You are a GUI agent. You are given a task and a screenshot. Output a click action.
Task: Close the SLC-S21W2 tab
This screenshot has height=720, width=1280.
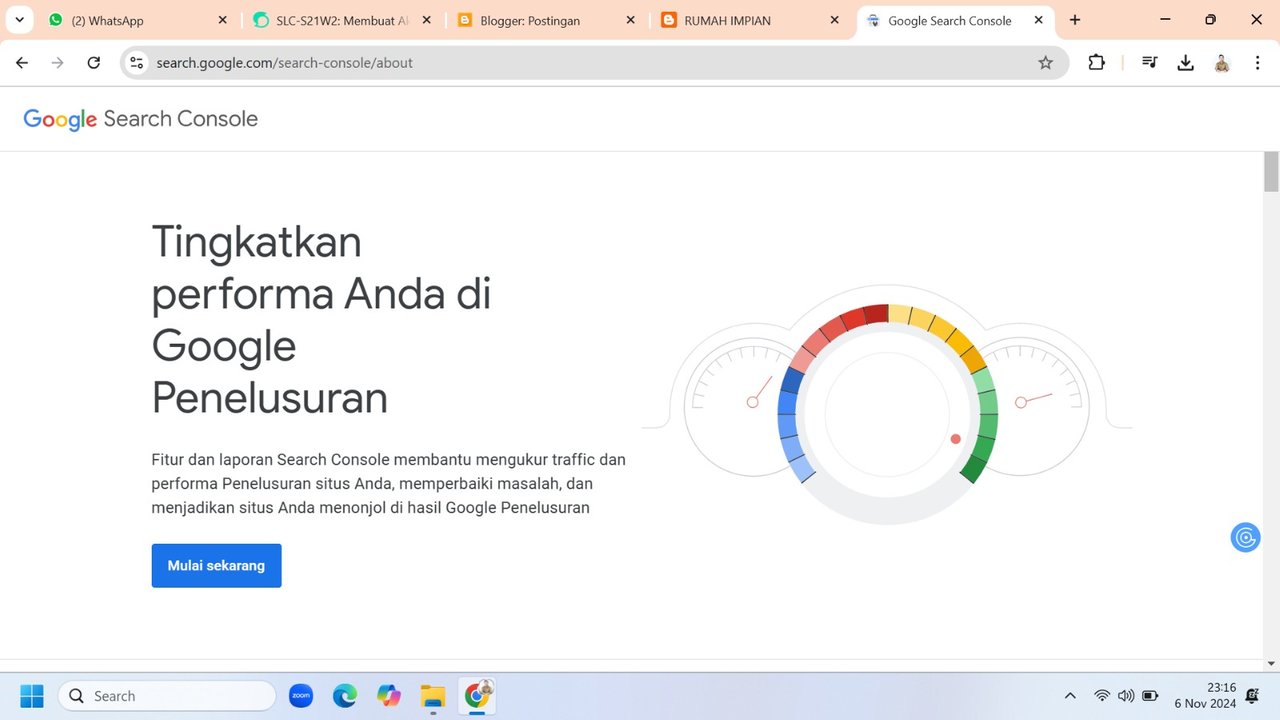[427, 20]
